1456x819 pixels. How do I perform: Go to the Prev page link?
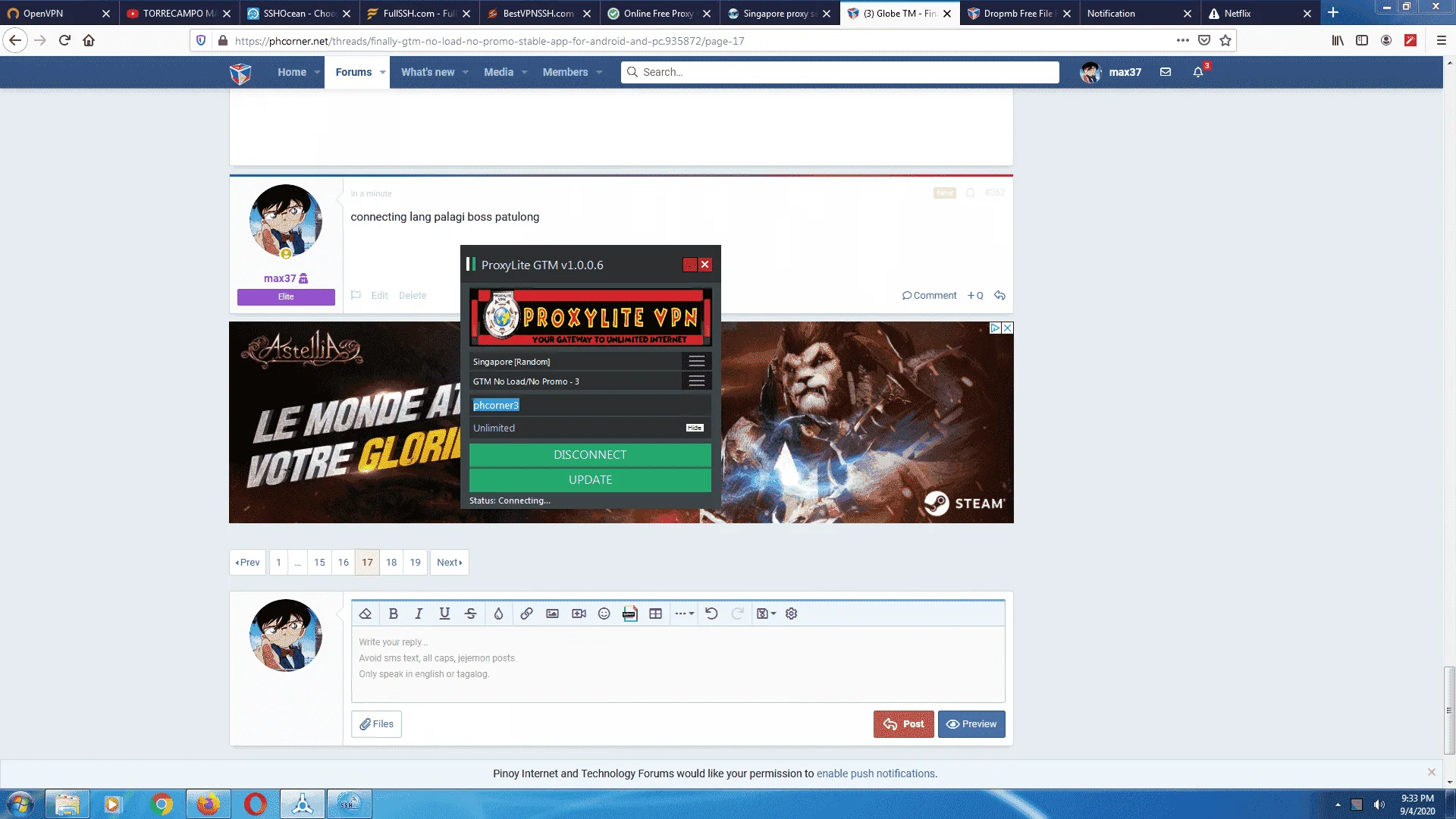[247, 562]
